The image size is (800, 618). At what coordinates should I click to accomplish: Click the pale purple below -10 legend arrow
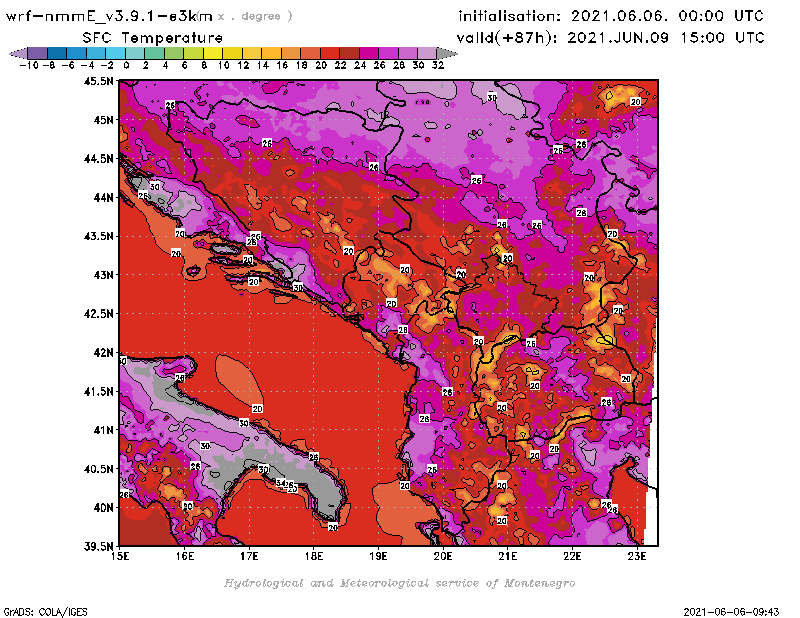click(19, 53)
